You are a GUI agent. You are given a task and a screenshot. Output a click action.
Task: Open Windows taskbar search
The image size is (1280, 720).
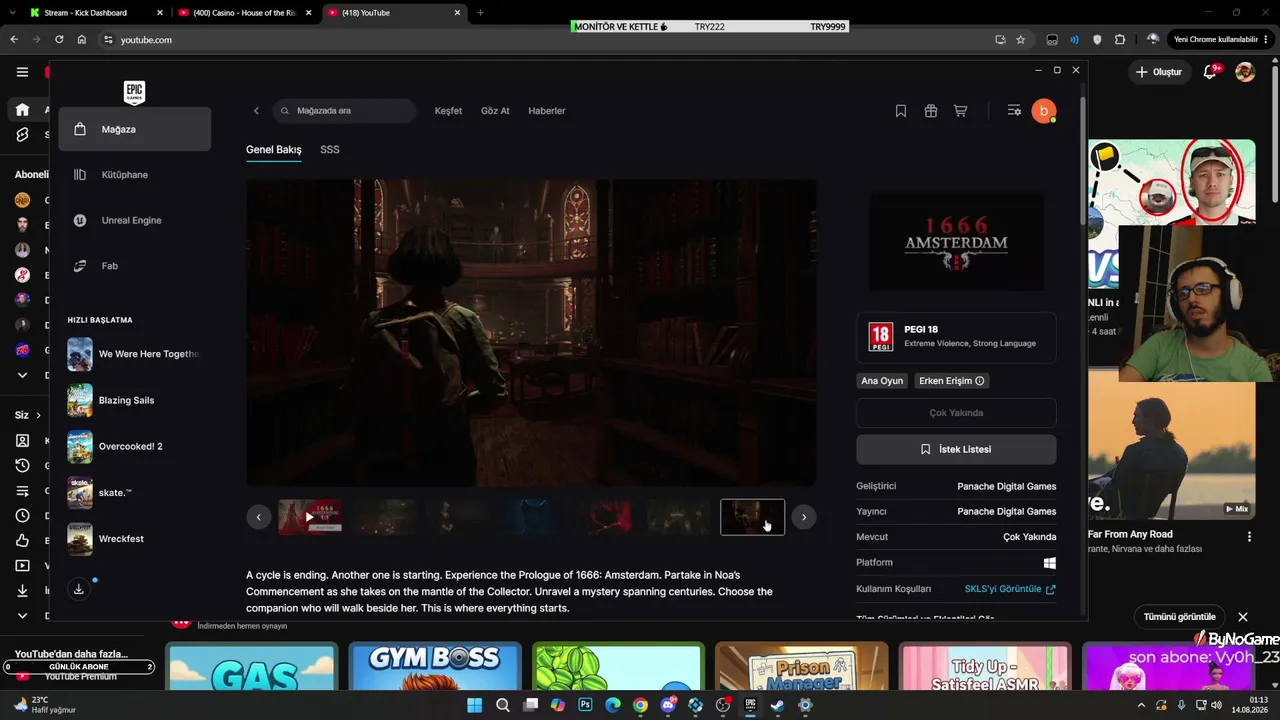[503, 705]
